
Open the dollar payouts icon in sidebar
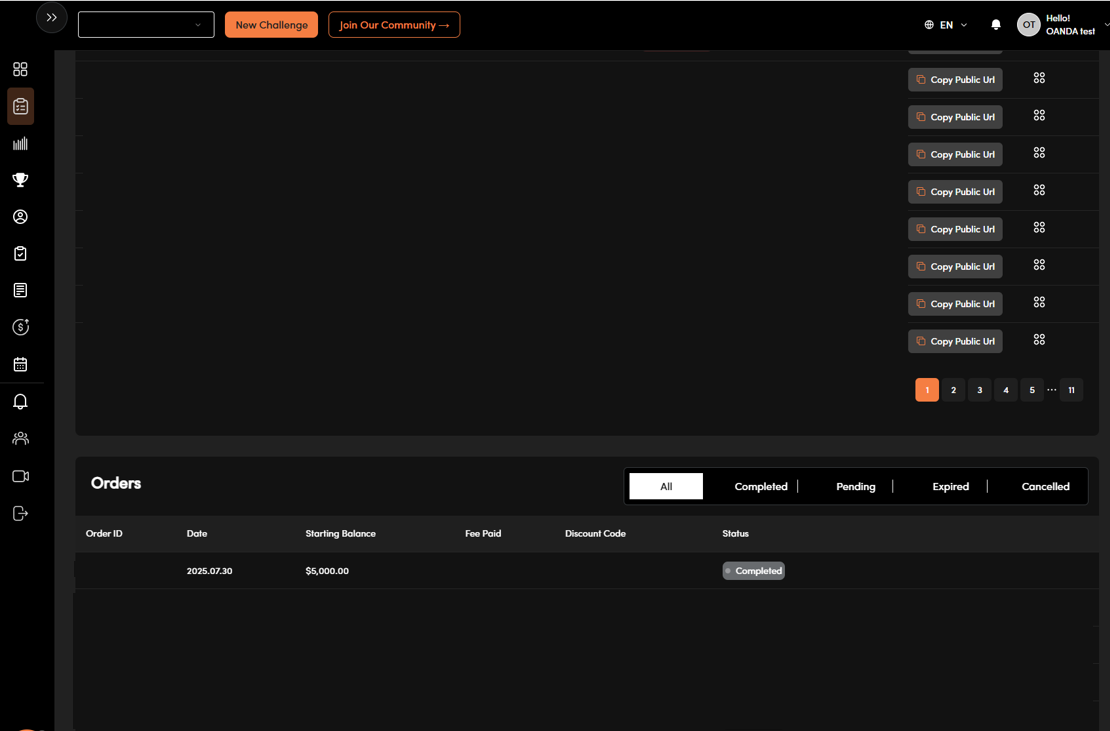20,328
